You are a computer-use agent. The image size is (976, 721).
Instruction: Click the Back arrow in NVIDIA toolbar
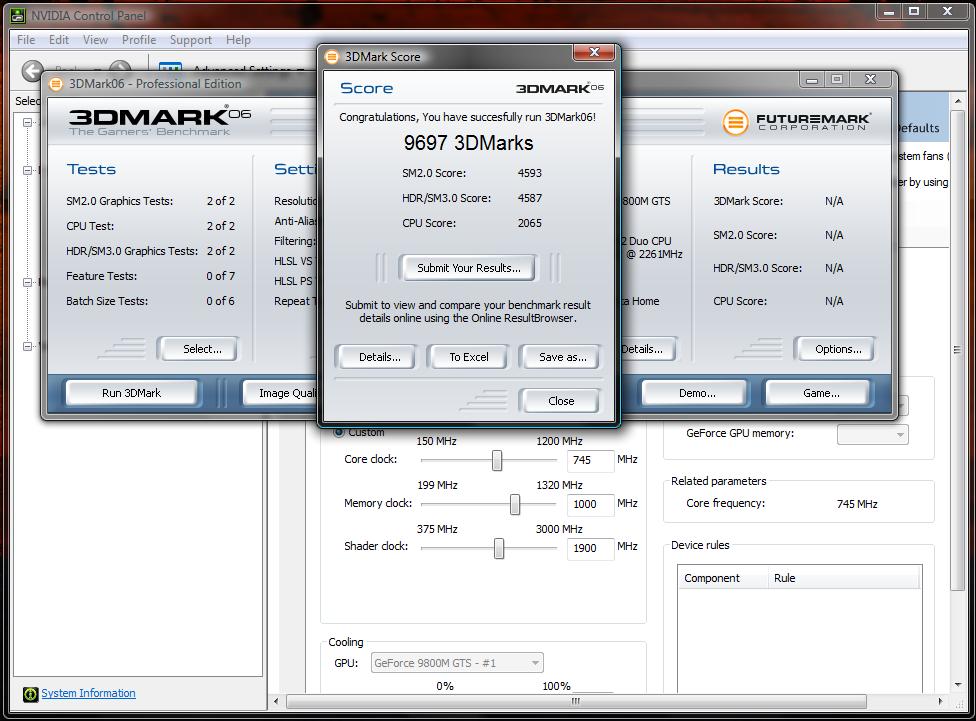coord(32,71)
